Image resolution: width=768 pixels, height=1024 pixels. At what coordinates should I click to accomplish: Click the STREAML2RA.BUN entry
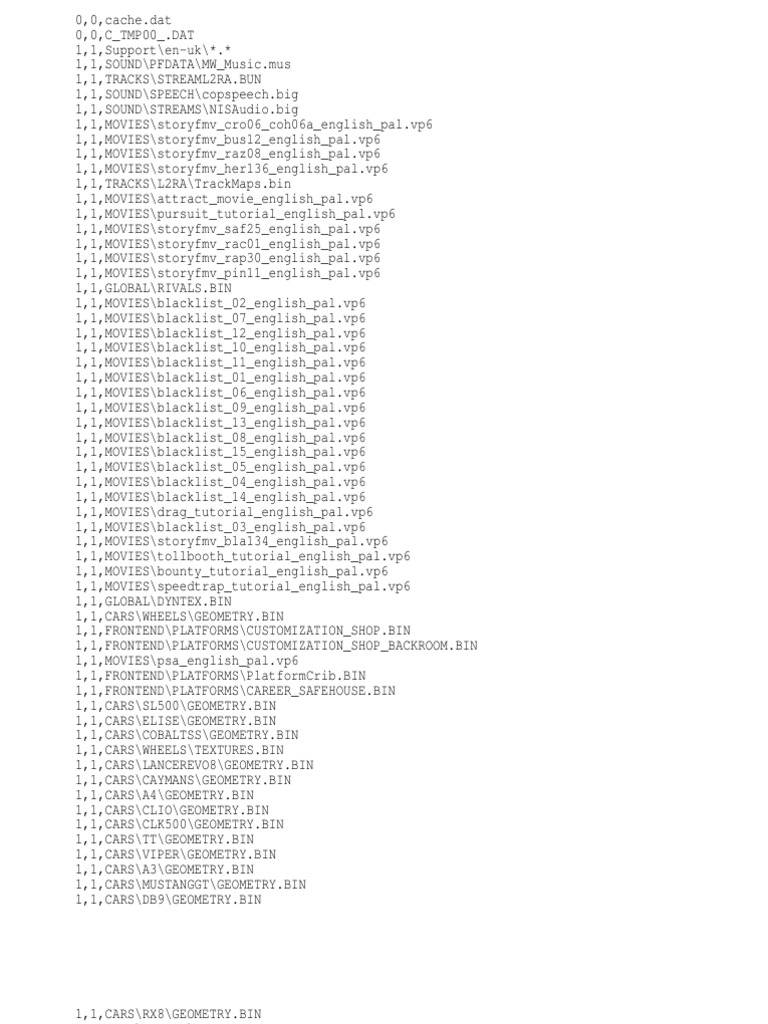click(168, 80)
